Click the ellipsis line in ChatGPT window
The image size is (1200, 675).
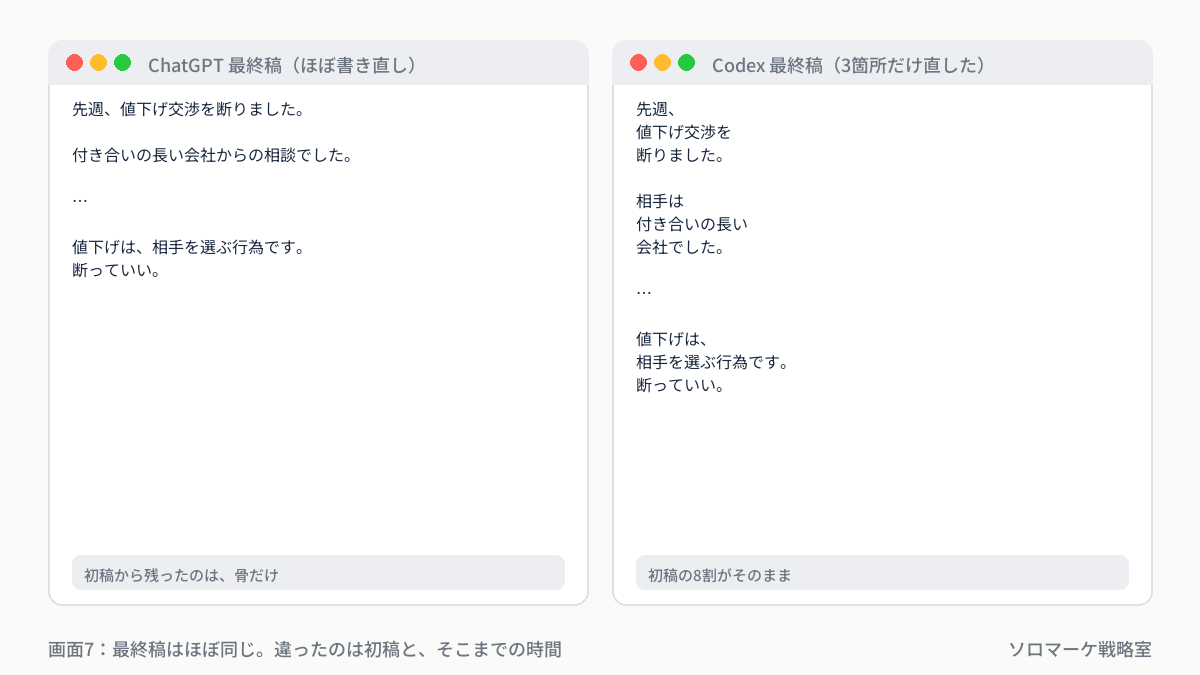coord(80,199)
